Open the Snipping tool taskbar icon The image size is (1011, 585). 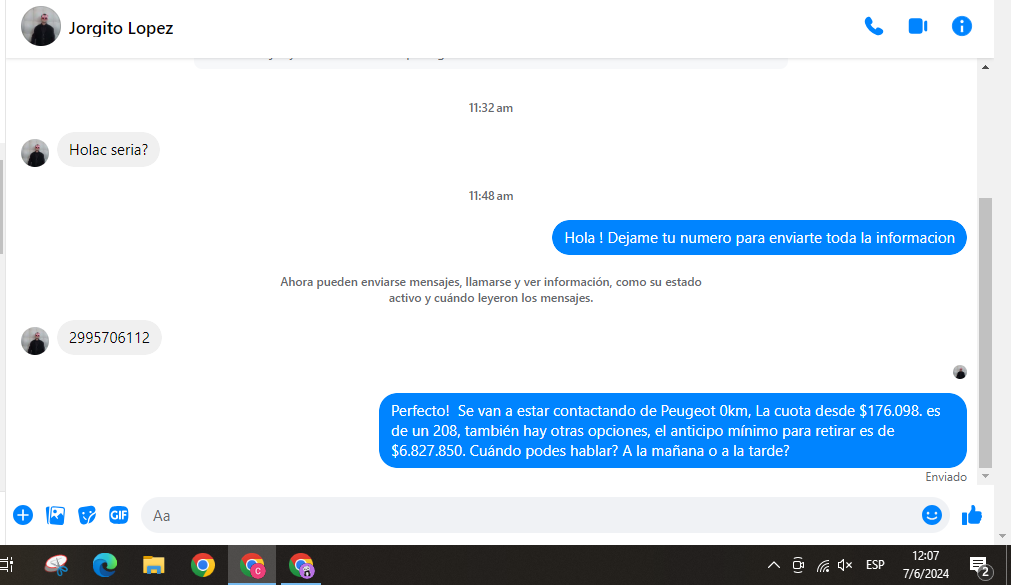point(57,565)
